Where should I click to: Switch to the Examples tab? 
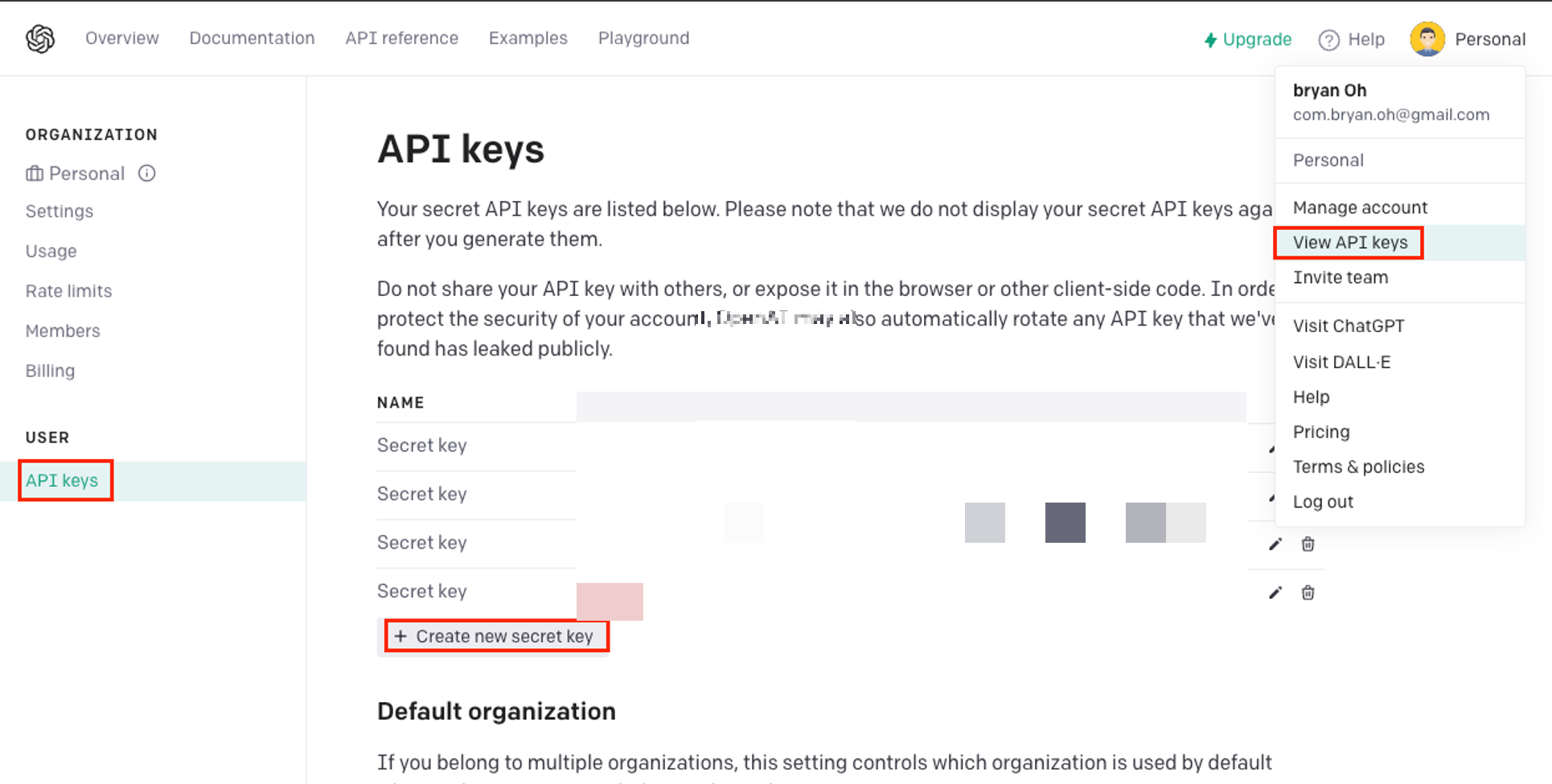pyautogui.click(x=528, y=38)
